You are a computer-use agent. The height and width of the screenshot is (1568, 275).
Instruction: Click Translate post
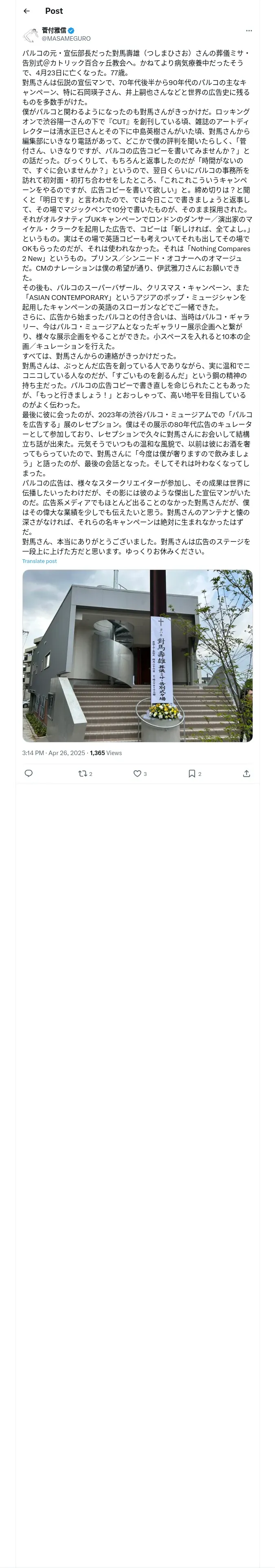click(x=40, y=561)
